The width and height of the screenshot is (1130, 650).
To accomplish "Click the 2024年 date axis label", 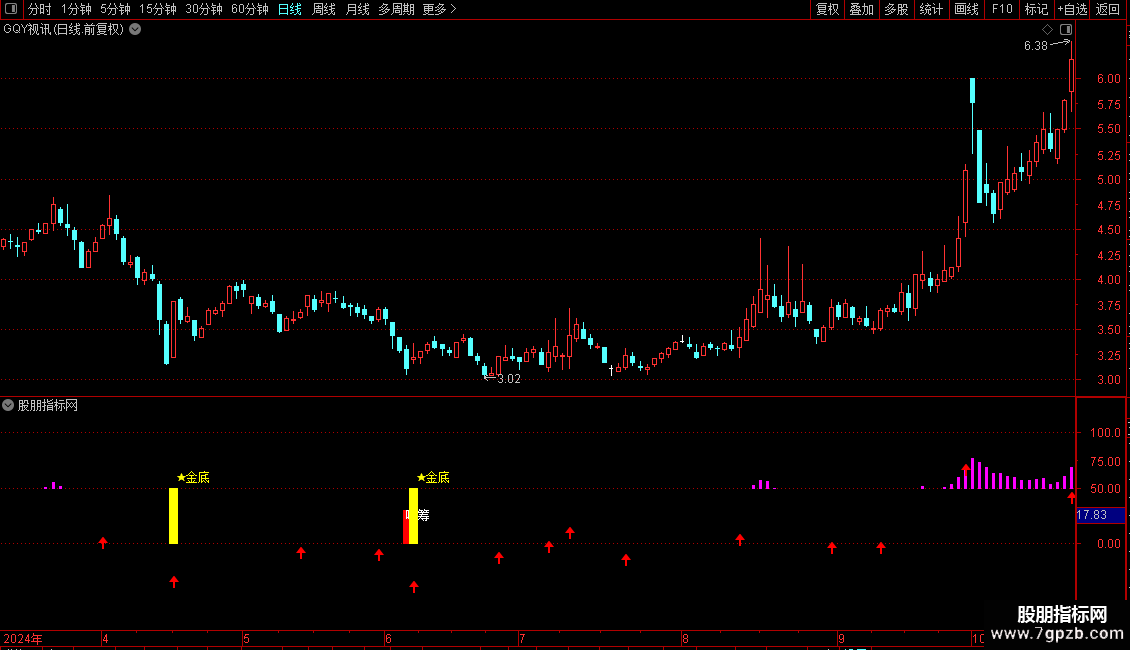I will pyautogui.click(x=23, y=639).
